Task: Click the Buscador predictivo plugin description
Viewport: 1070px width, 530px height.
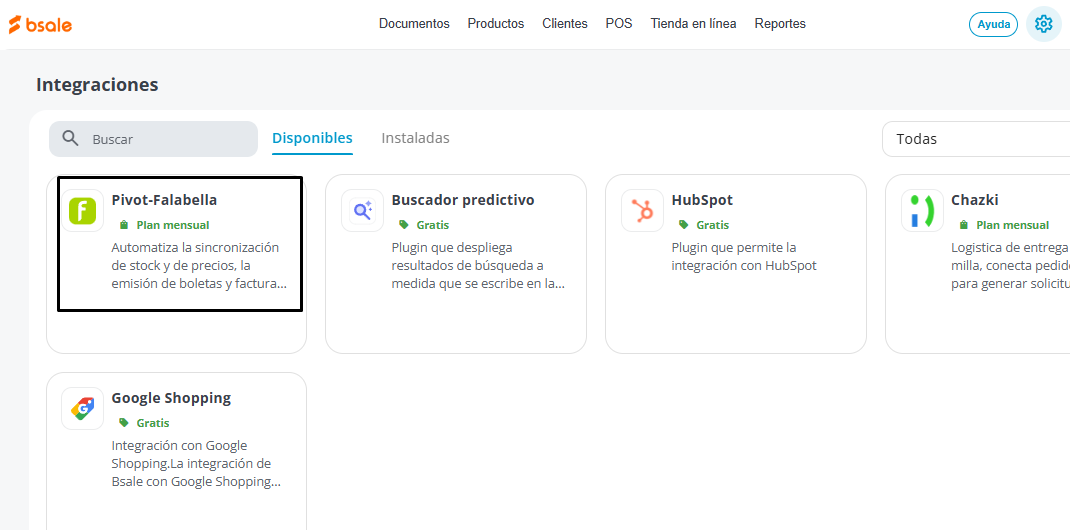Action: click(478, 265)
